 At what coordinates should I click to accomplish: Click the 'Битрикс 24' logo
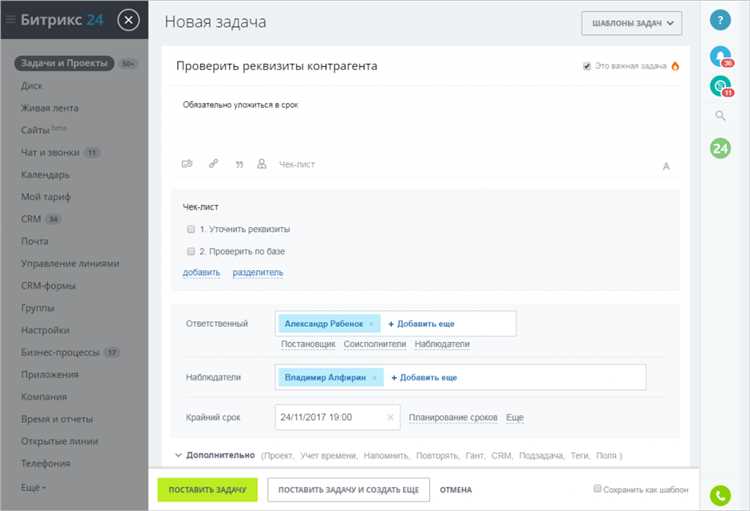[x=62, y=20]
